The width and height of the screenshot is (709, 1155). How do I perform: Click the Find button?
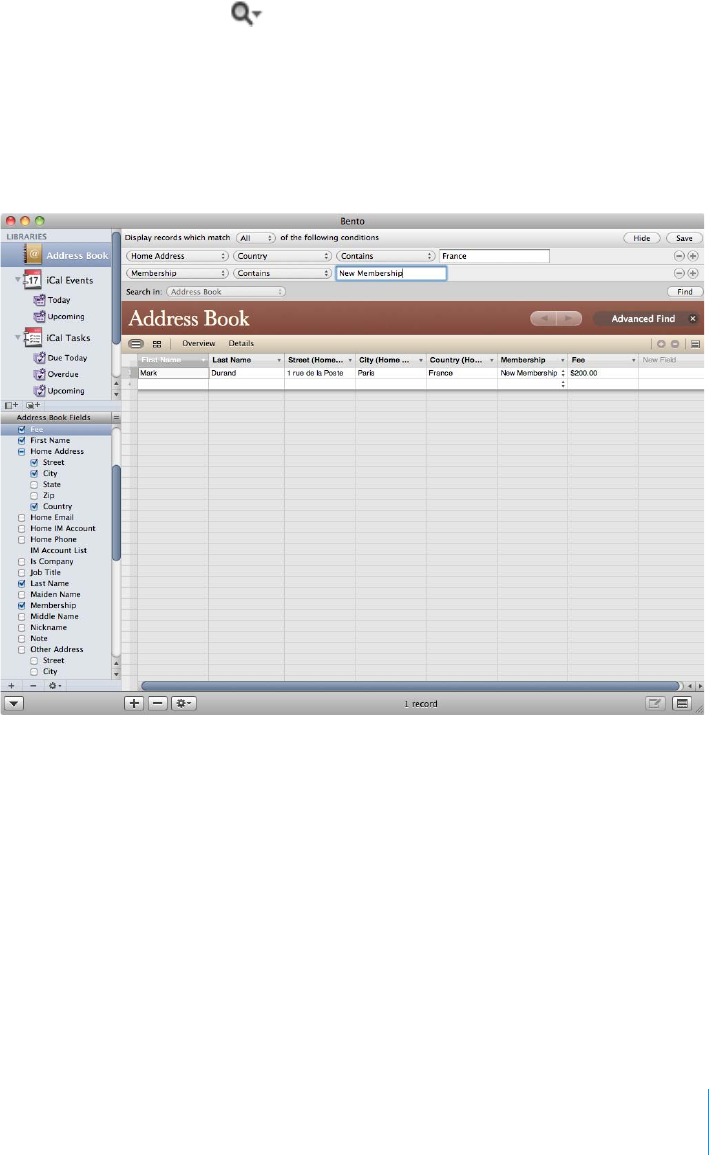point(685,292)
